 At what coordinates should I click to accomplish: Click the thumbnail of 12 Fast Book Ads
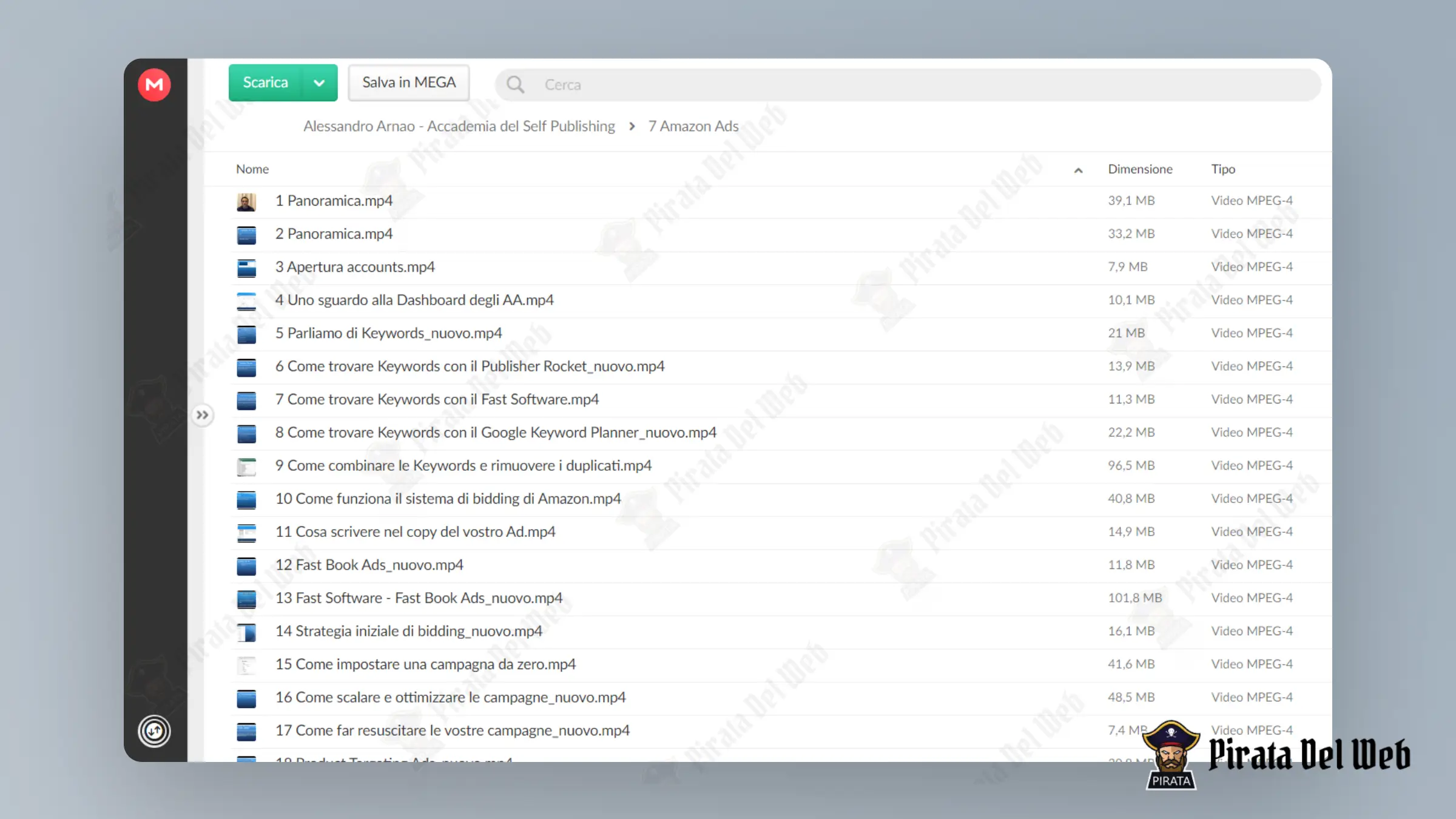pyautogui.click(x=246, y=566)
